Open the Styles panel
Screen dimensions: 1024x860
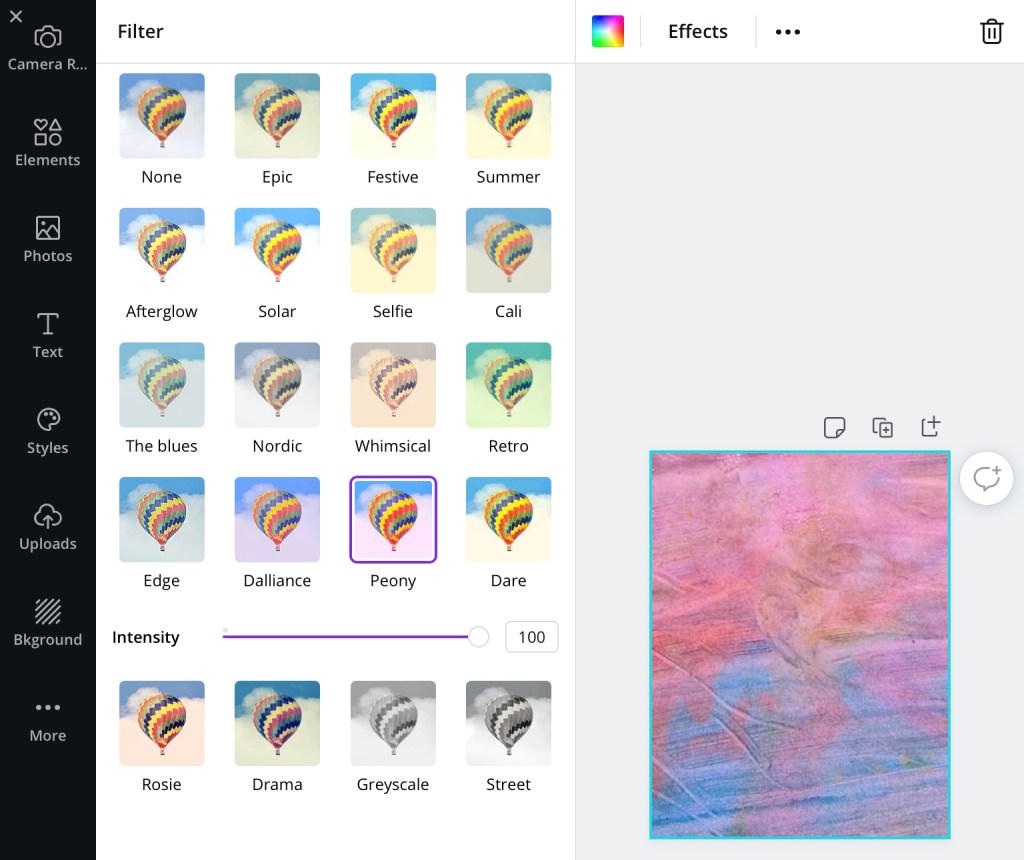click(x=47, y=431)
